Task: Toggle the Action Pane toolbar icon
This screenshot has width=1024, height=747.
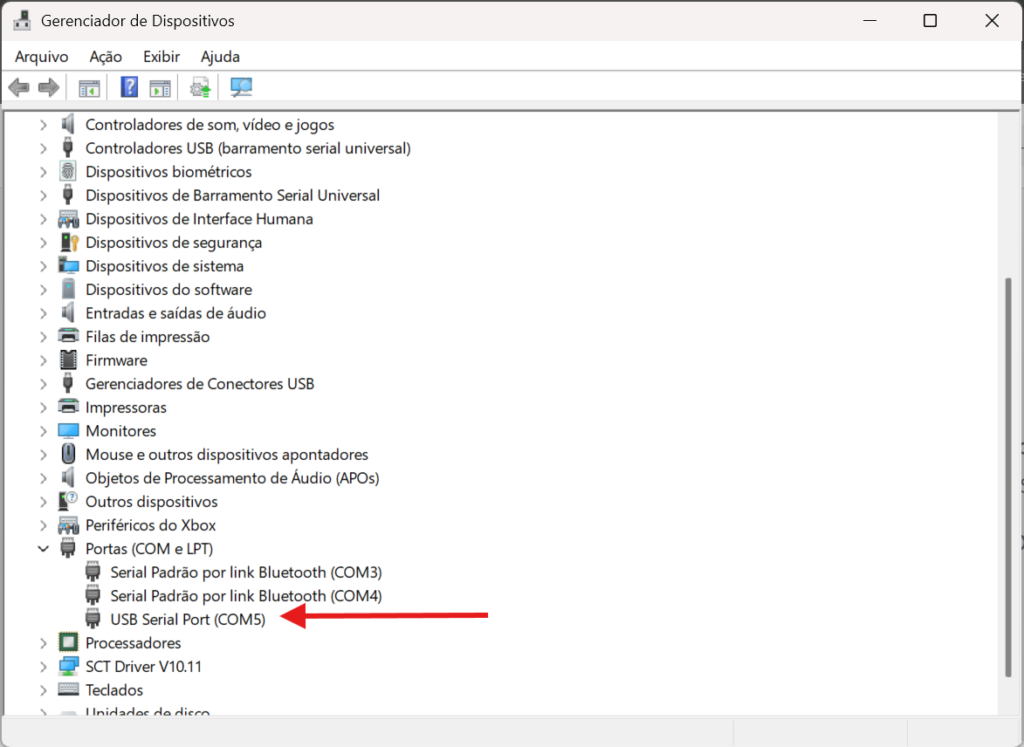Action: (160, 88)
